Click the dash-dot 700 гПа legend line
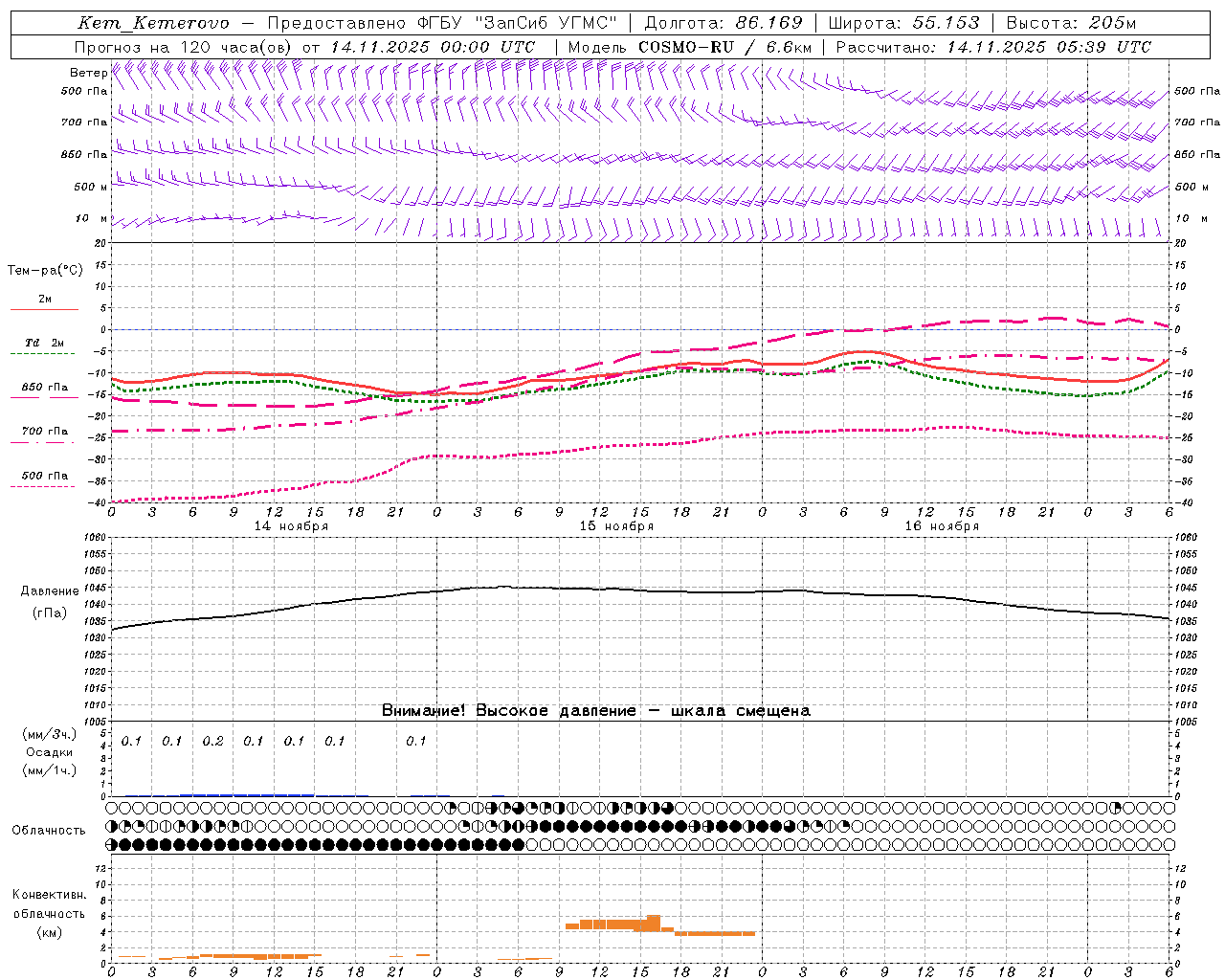 pos(42,442)
